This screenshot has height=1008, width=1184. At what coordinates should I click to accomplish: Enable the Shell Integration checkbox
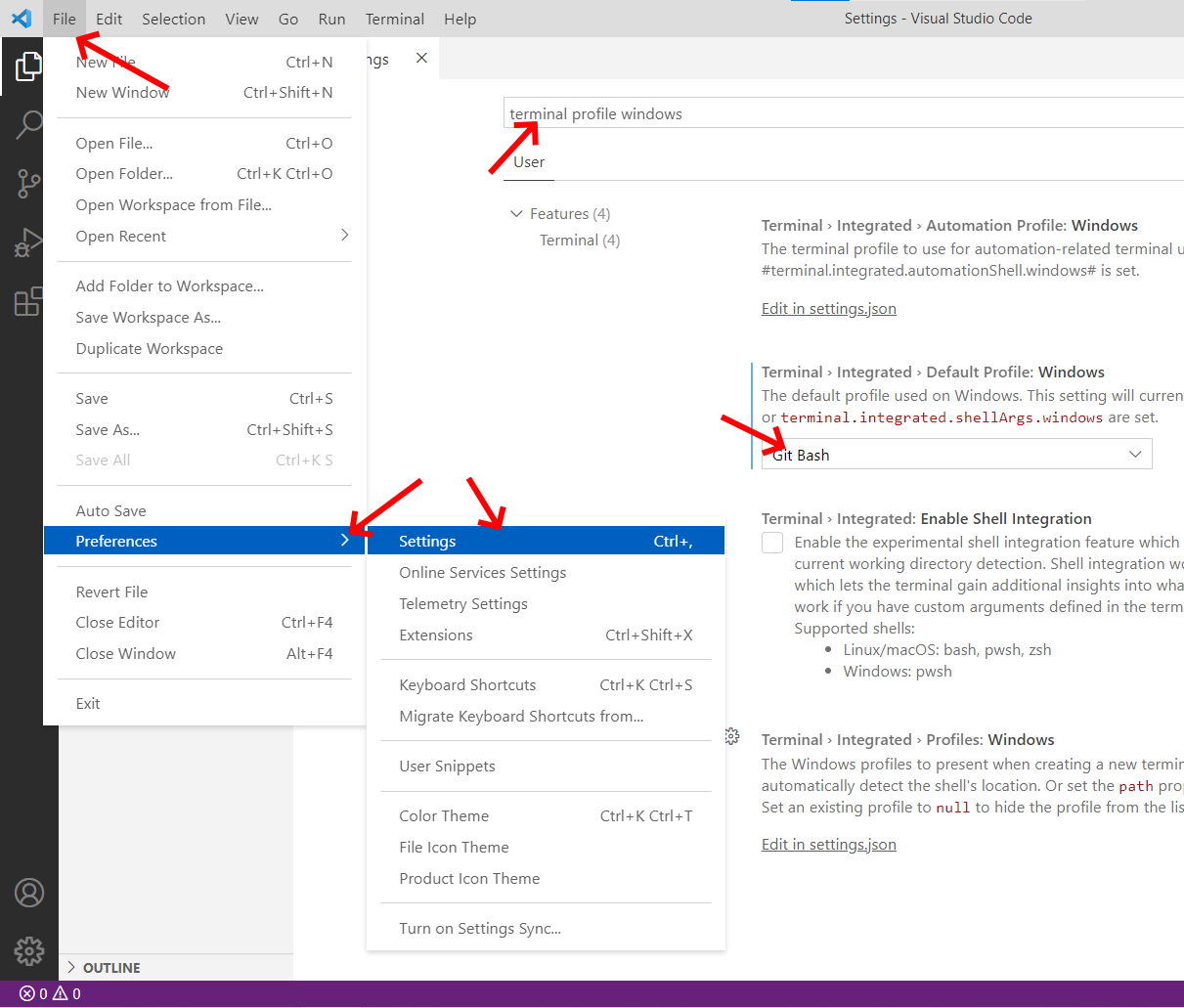pyautogui.click(x=772, y=543)
